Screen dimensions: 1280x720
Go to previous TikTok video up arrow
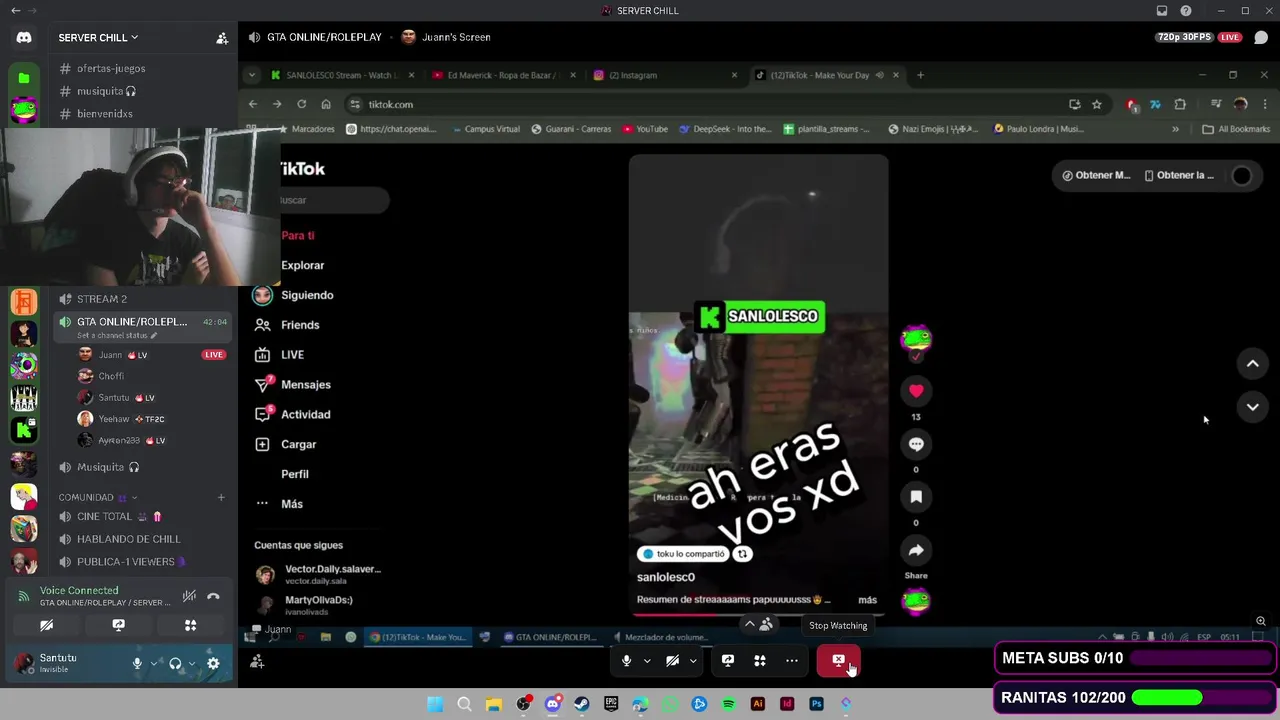(x=1252, y=364)
